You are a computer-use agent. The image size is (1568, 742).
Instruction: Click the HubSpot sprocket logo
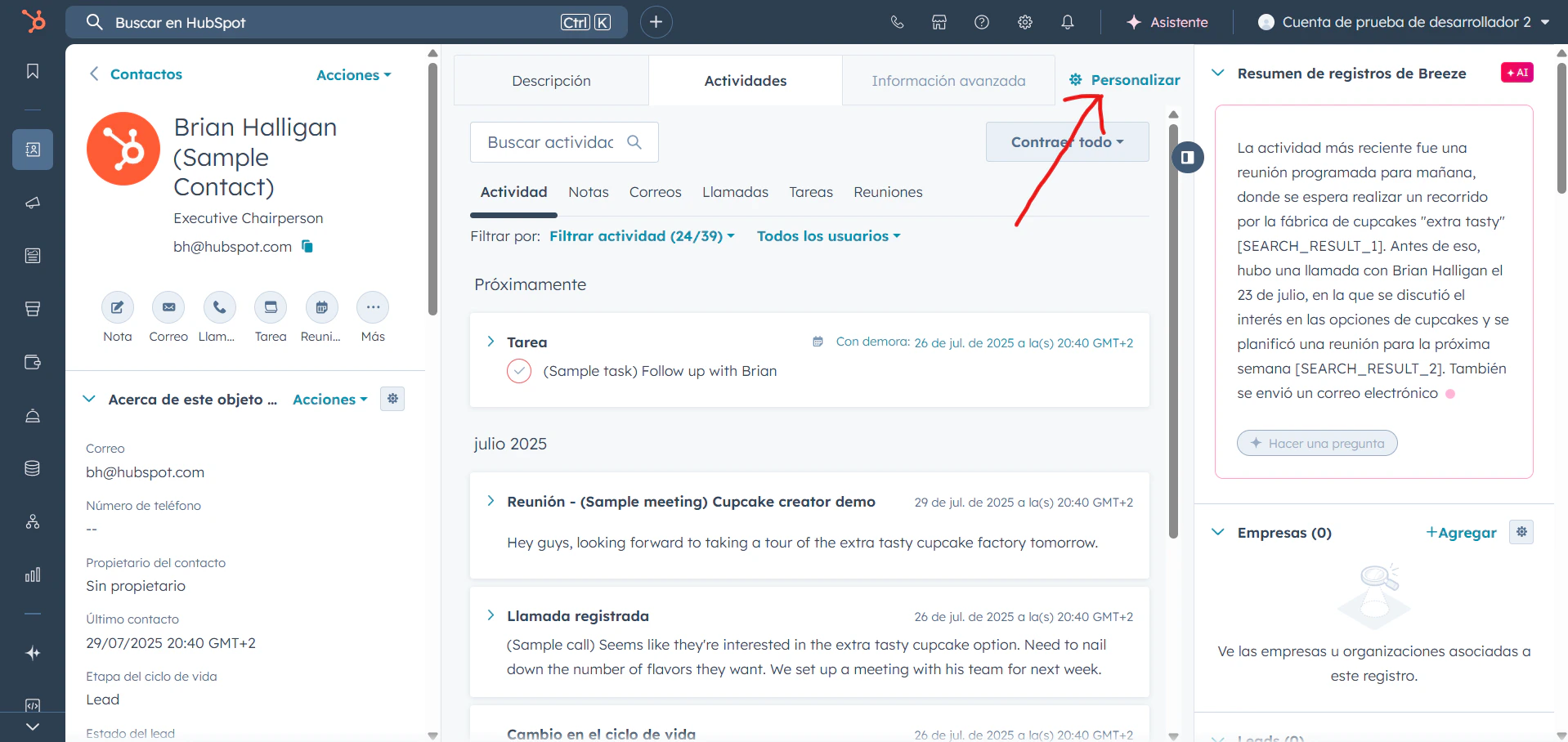coord(34,21)
